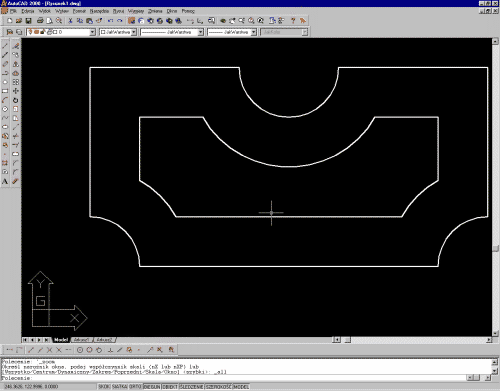
Task: Toggle SKOK snap in the status bar
Action: pos(104,387)
